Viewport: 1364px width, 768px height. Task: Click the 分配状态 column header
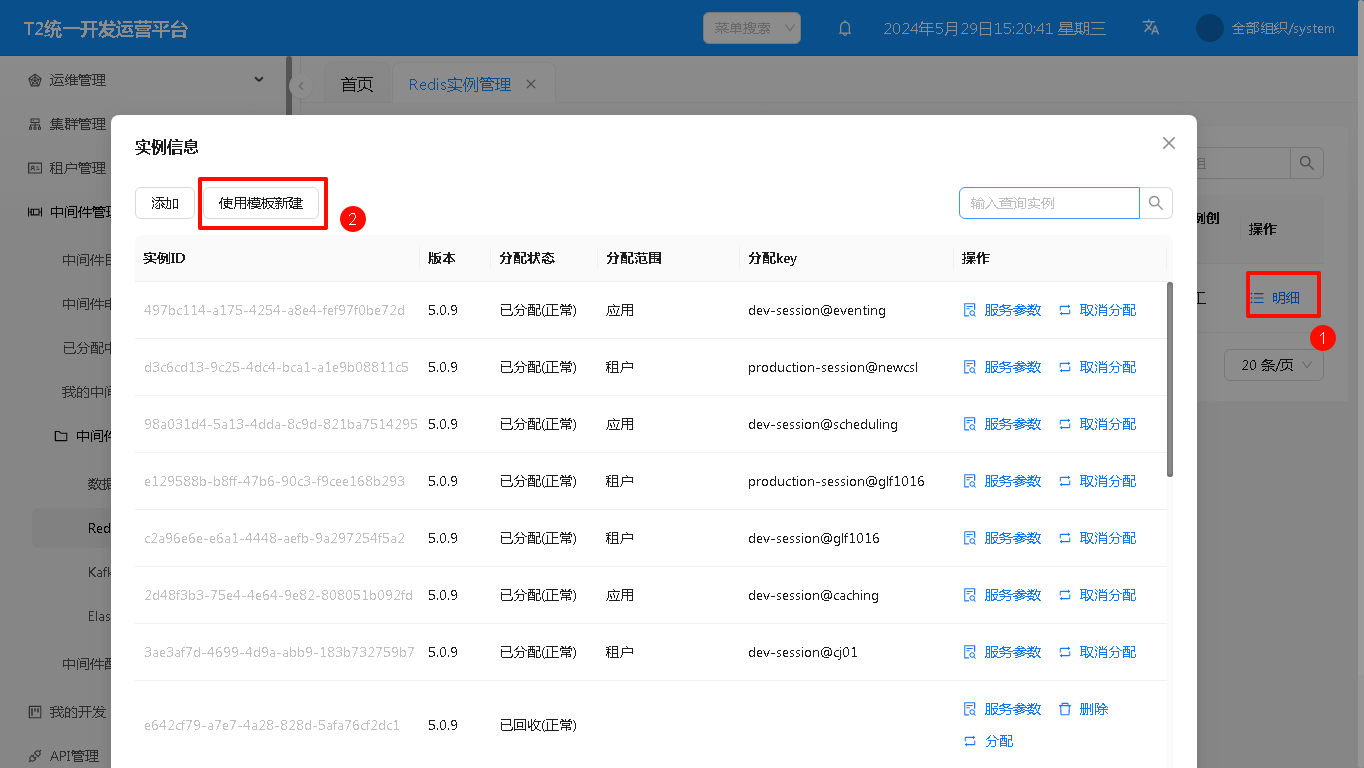(527, 258)
